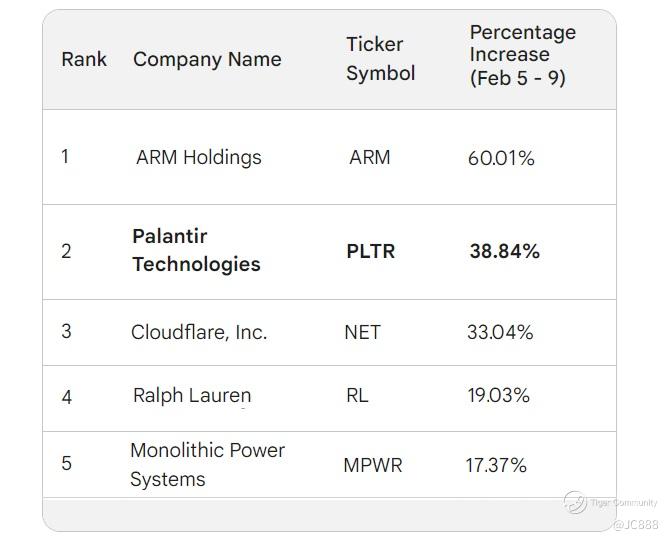Select the Cloudflare, Inc. company name
The height and width of the screenshot is (540, 671).
click(x=199, y=332)
